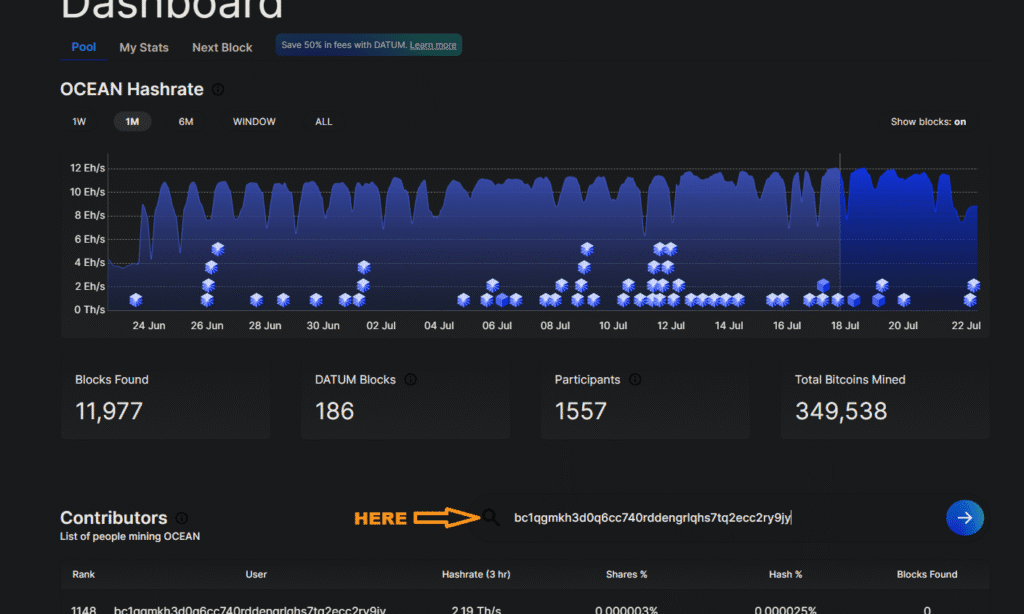
Task: Select the 1M time range
Action: click(133, 121)
